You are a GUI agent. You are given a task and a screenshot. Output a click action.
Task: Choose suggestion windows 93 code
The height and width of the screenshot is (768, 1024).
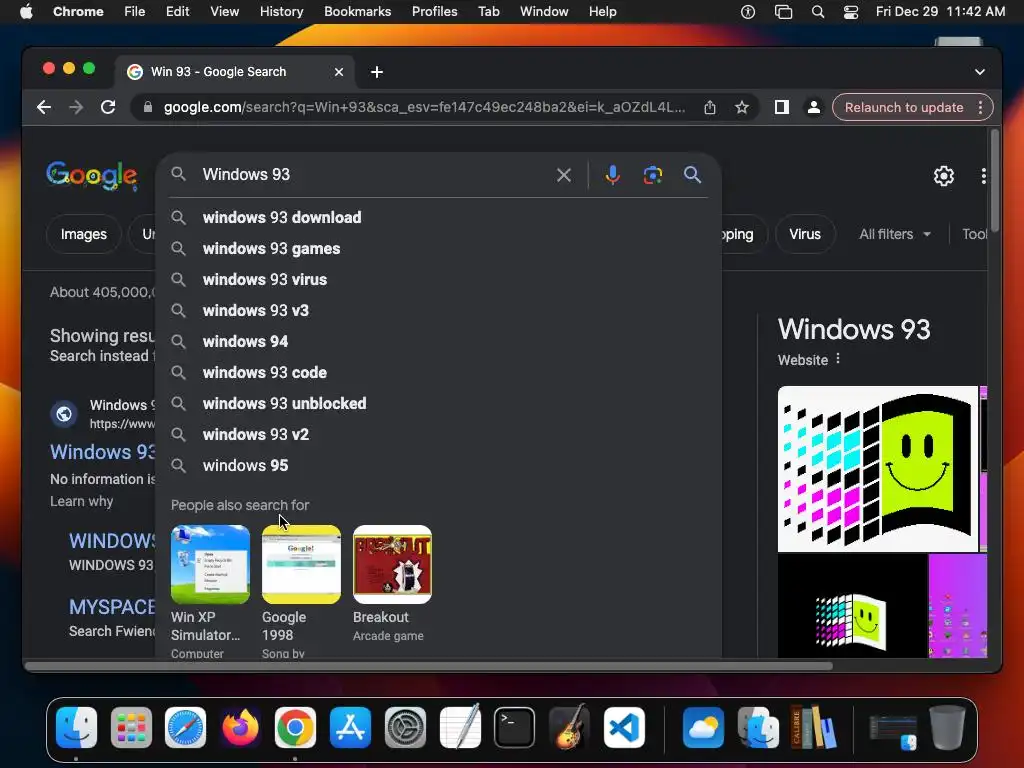pos(438,372)
